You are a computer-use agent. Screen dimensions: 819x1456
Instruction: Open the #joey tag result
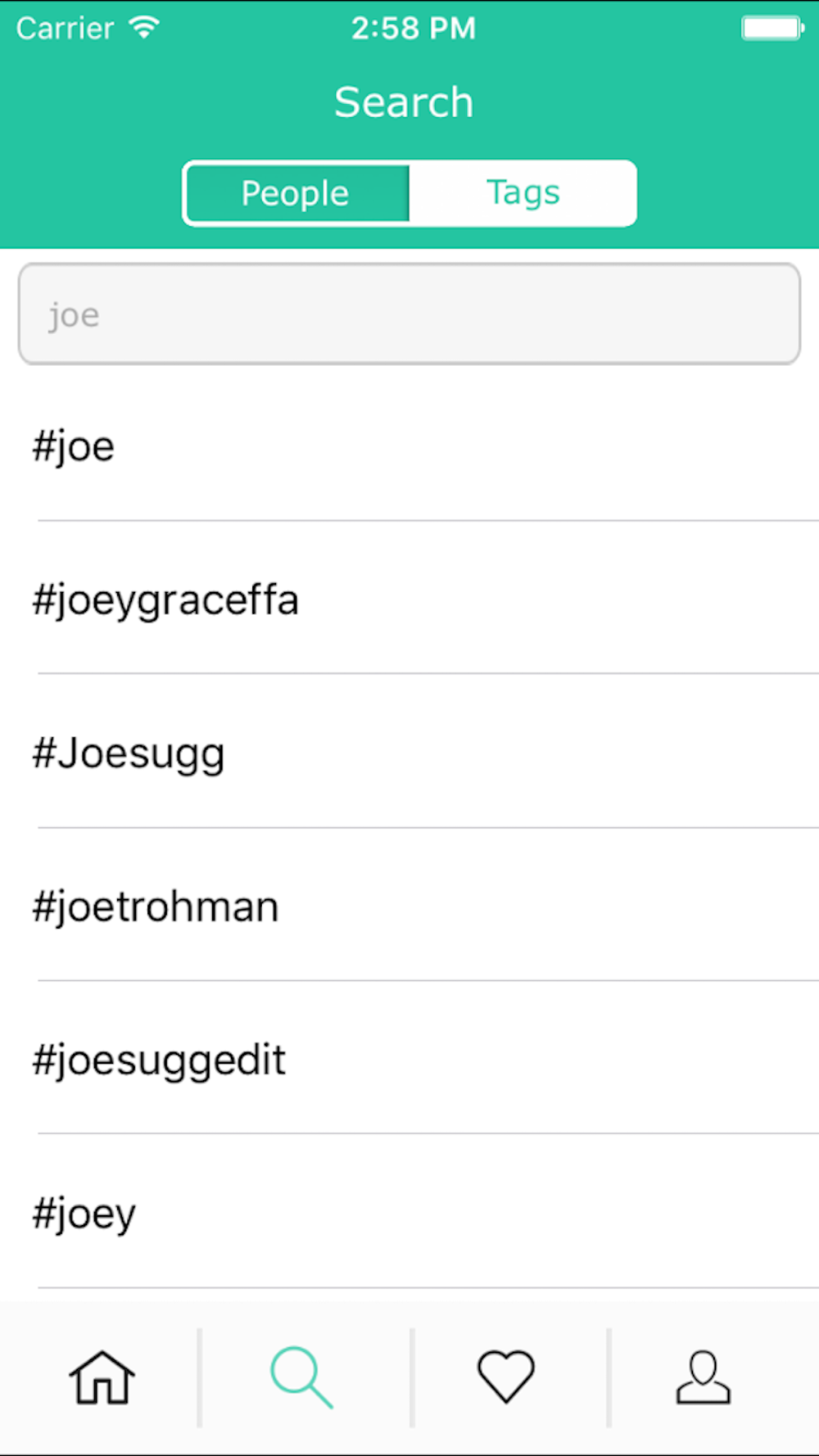click(84, 1214)
